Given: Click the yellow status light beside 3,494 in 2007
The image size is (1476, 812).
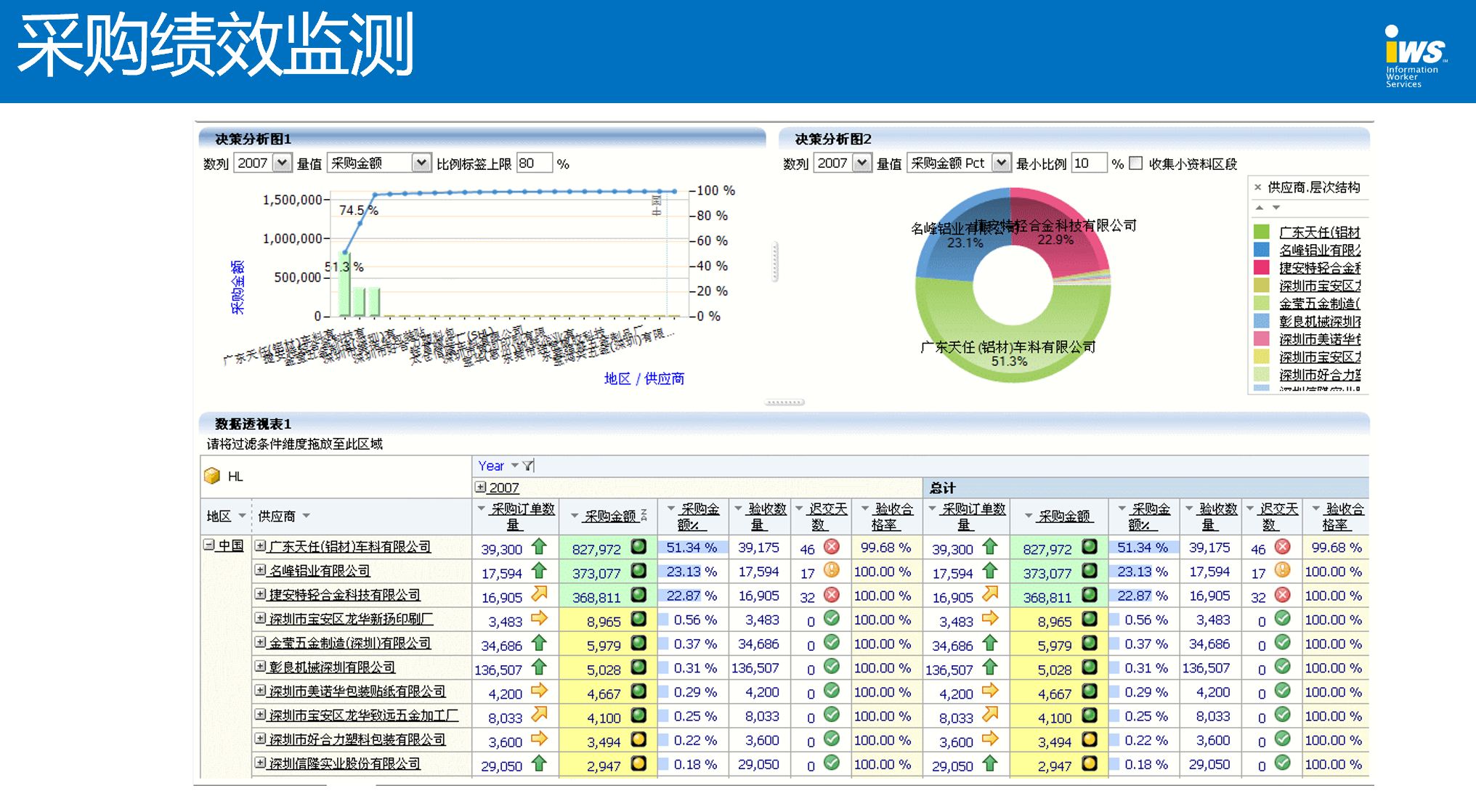Looking at the screenshot, I should coord(638,739).
